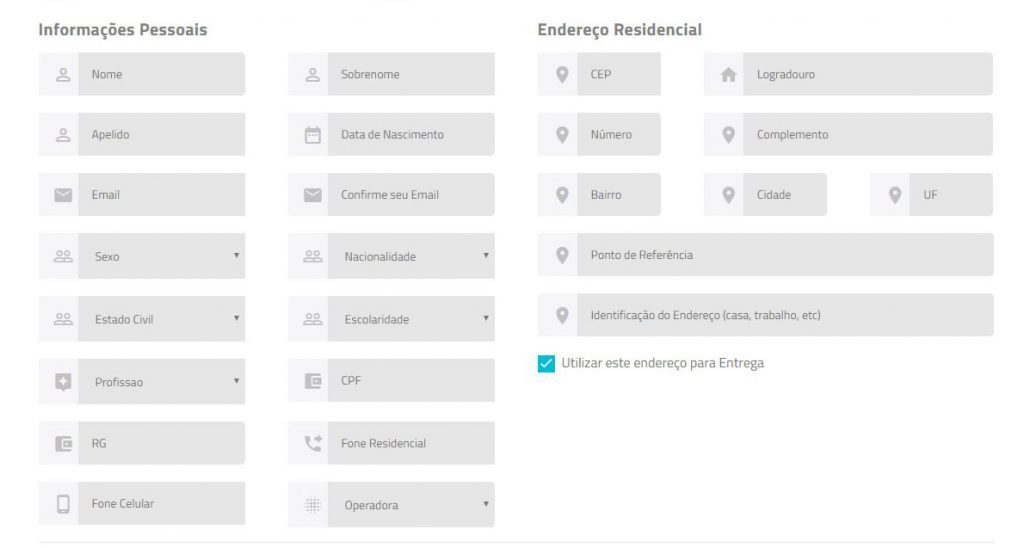The height and width of the screenshot is (548, 1024).
Task: Open the Operadora dropdown
Action: coord(411,505)
